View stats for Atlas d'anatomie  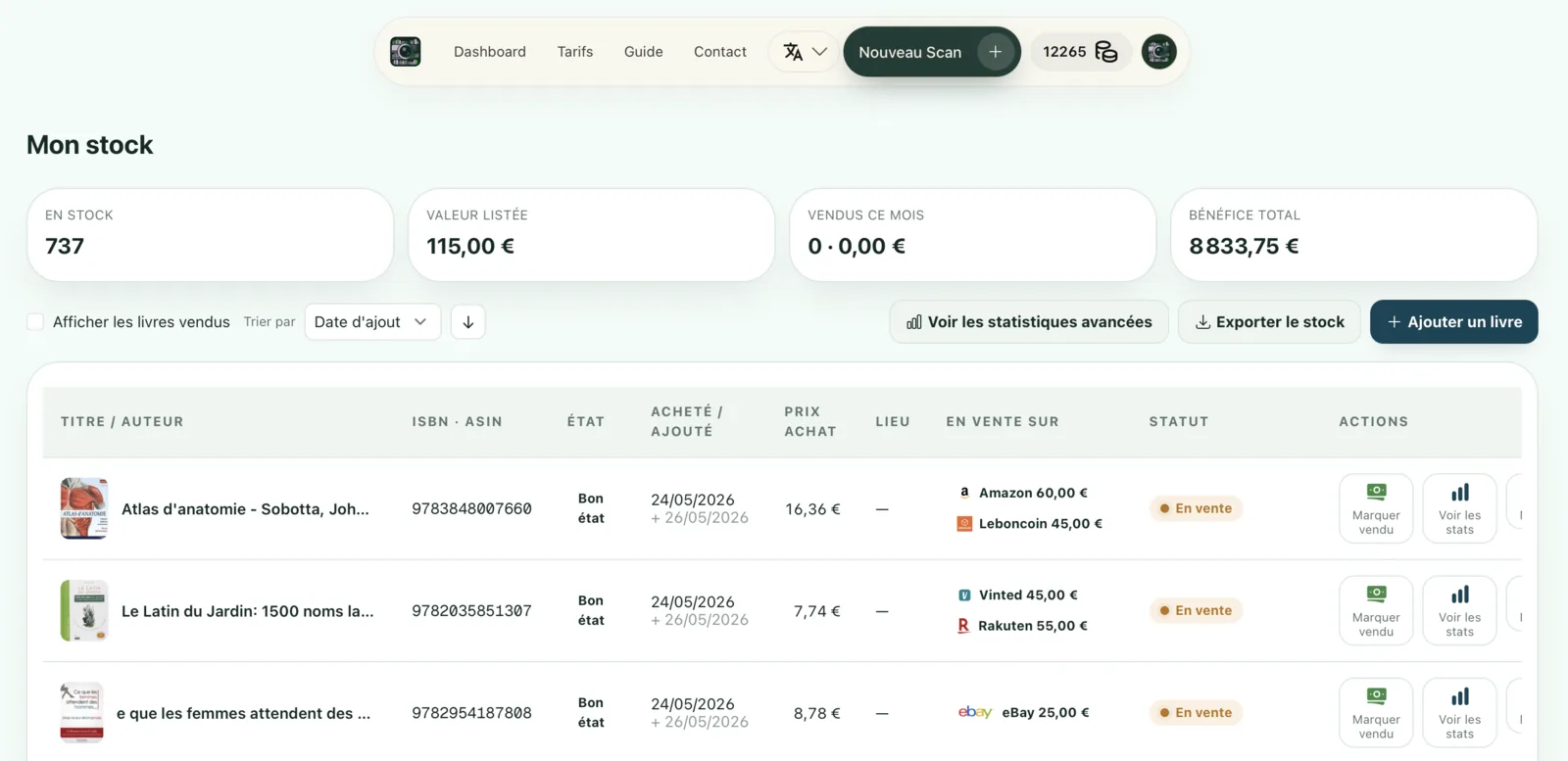point(1459,508)
